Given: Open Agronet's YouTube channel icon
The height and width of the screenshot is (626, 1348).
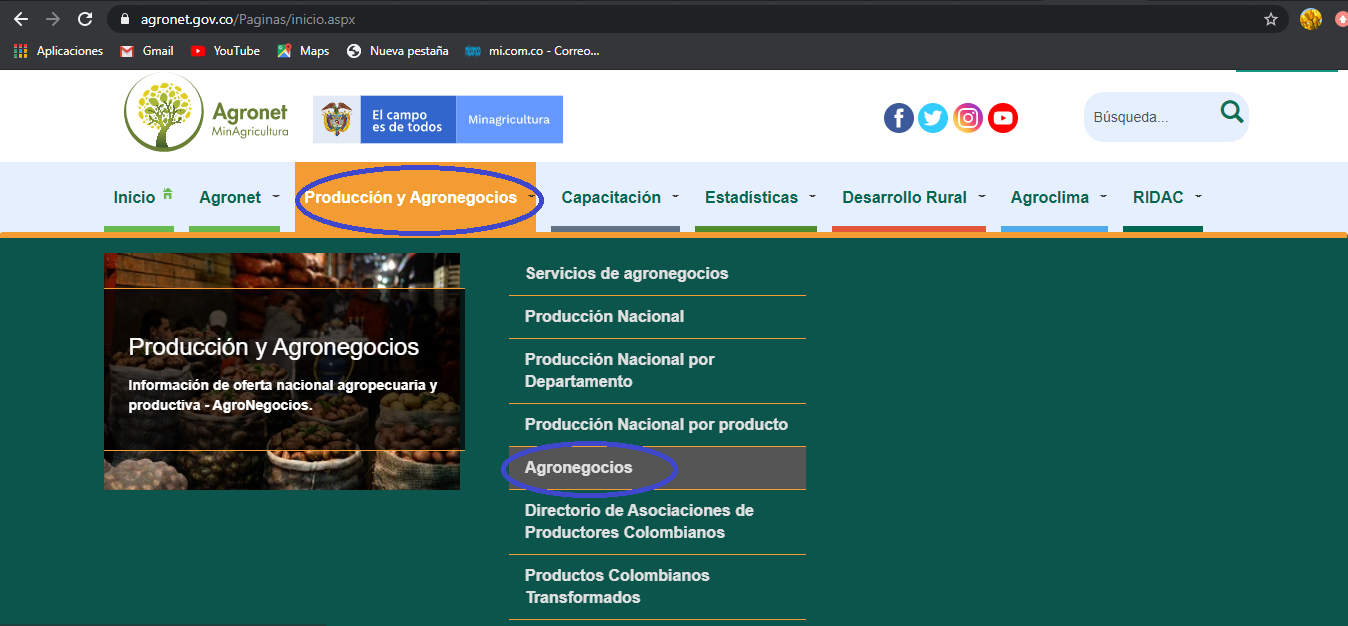Looking at the screenshot, I should click(1003, 117).
